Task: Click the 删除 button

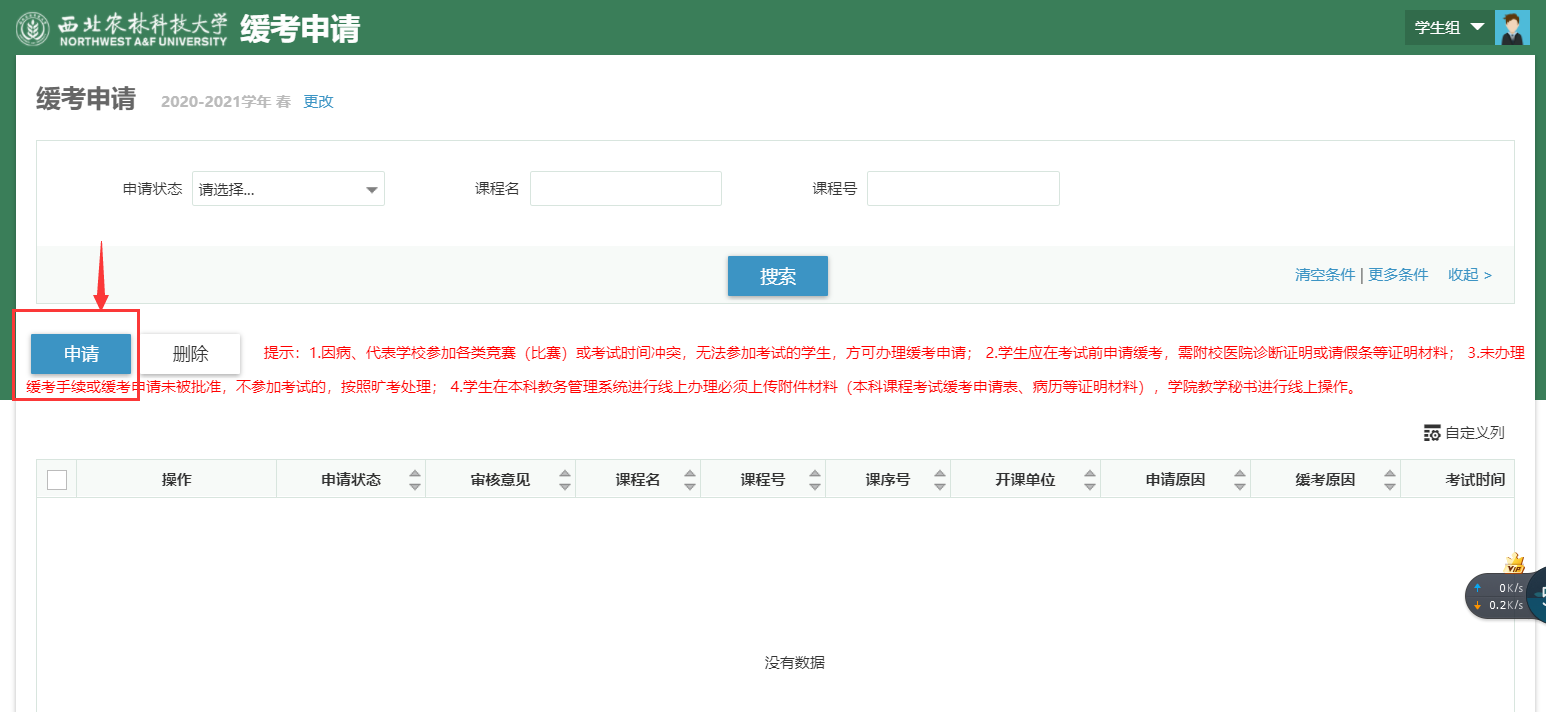Action: (190, 354)
